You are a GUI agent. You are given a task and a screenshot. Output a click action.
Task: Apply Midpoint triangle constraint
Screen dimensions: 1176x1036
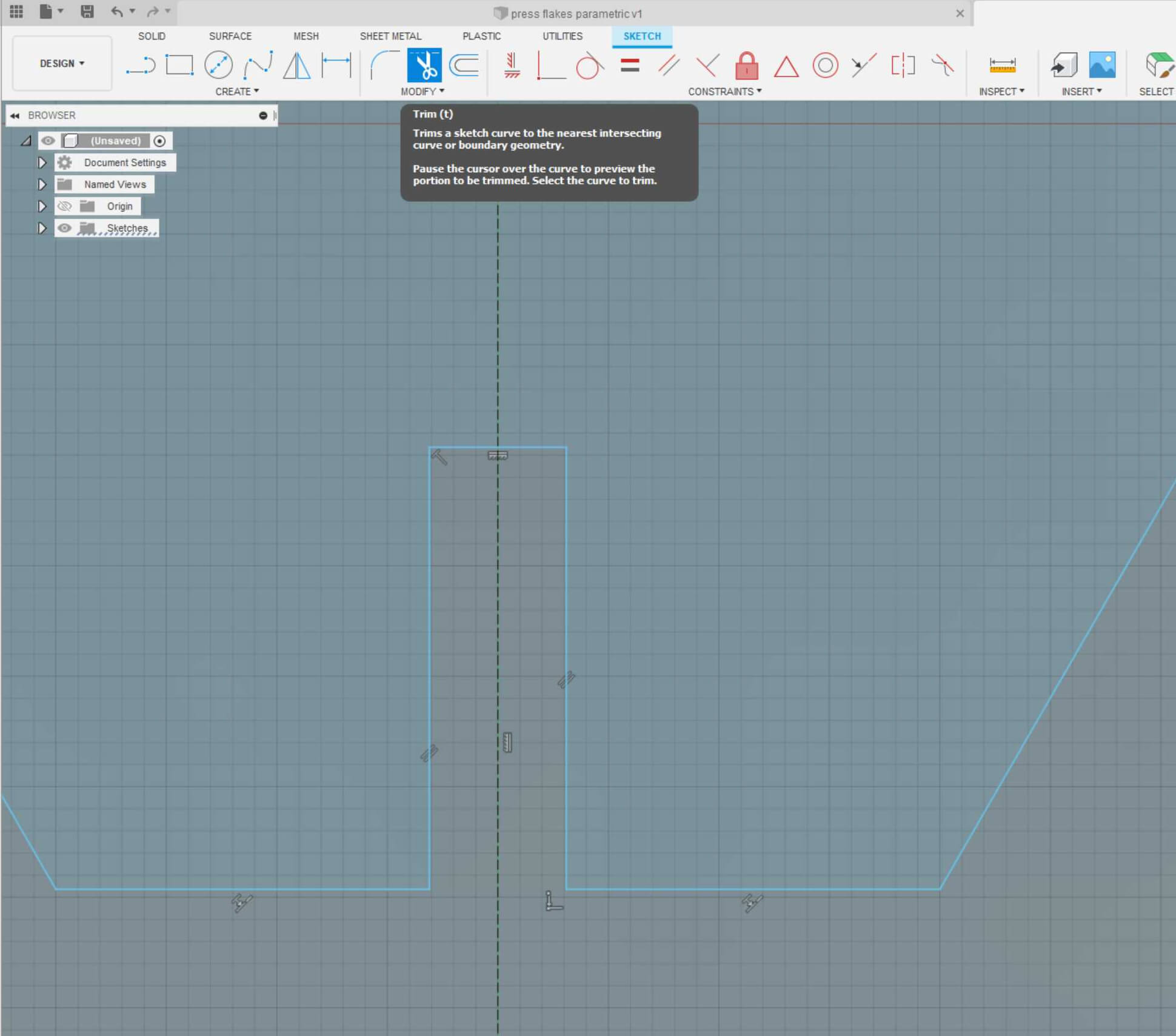point(786,65)
